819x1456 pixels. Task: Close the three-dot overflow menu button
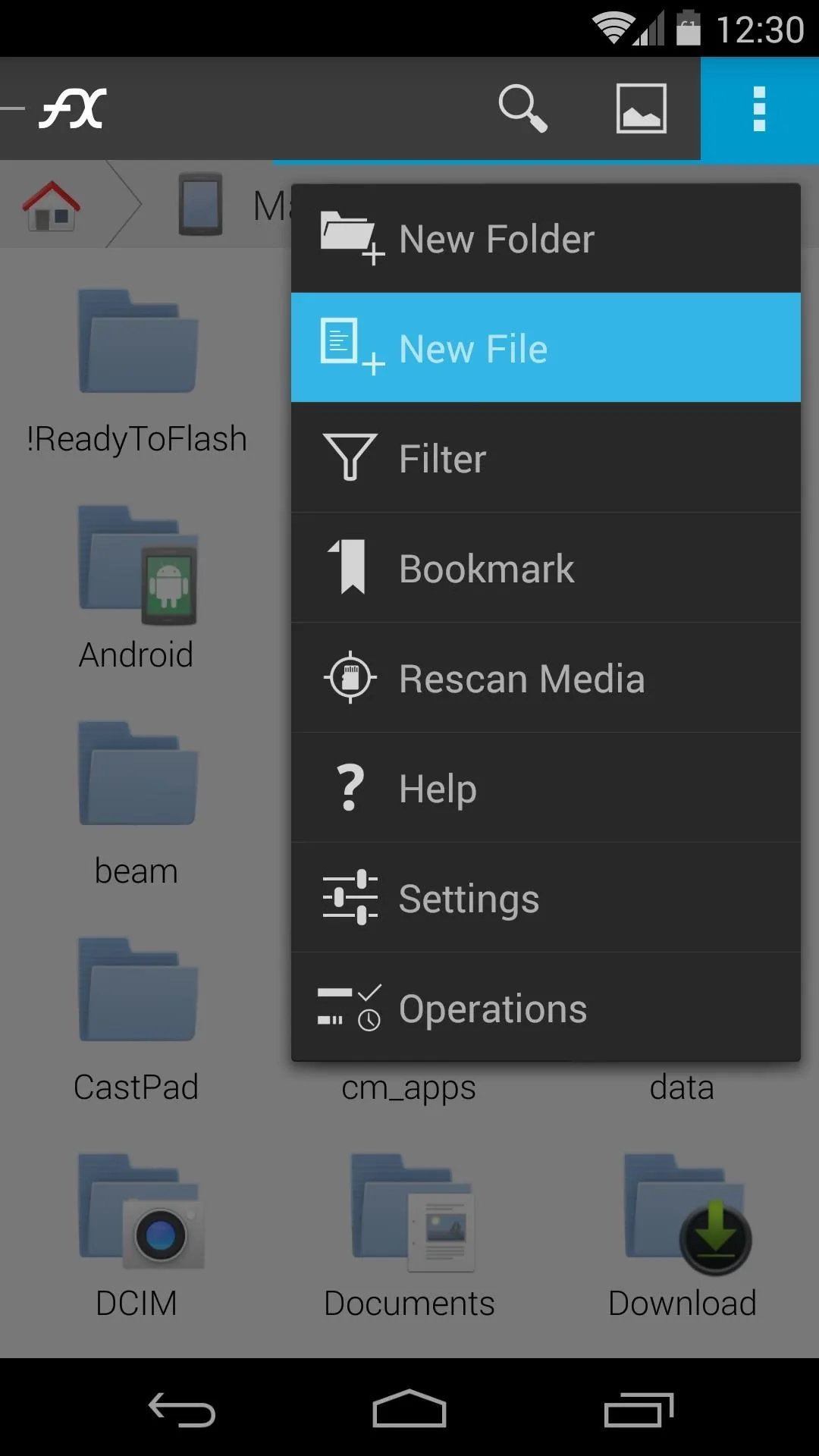(759, 108)
